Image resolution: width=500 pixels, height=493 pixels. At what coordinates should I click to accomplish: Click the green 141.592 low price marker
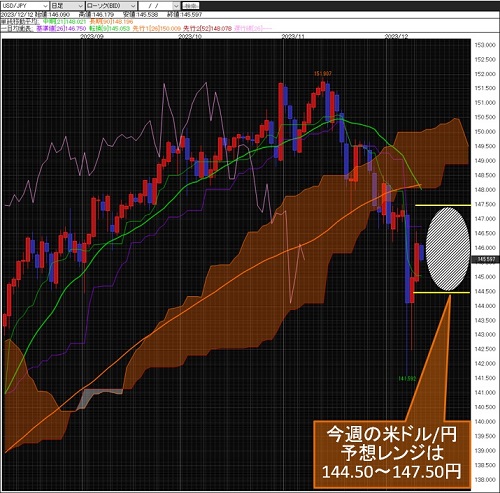(x=407, y=379)
